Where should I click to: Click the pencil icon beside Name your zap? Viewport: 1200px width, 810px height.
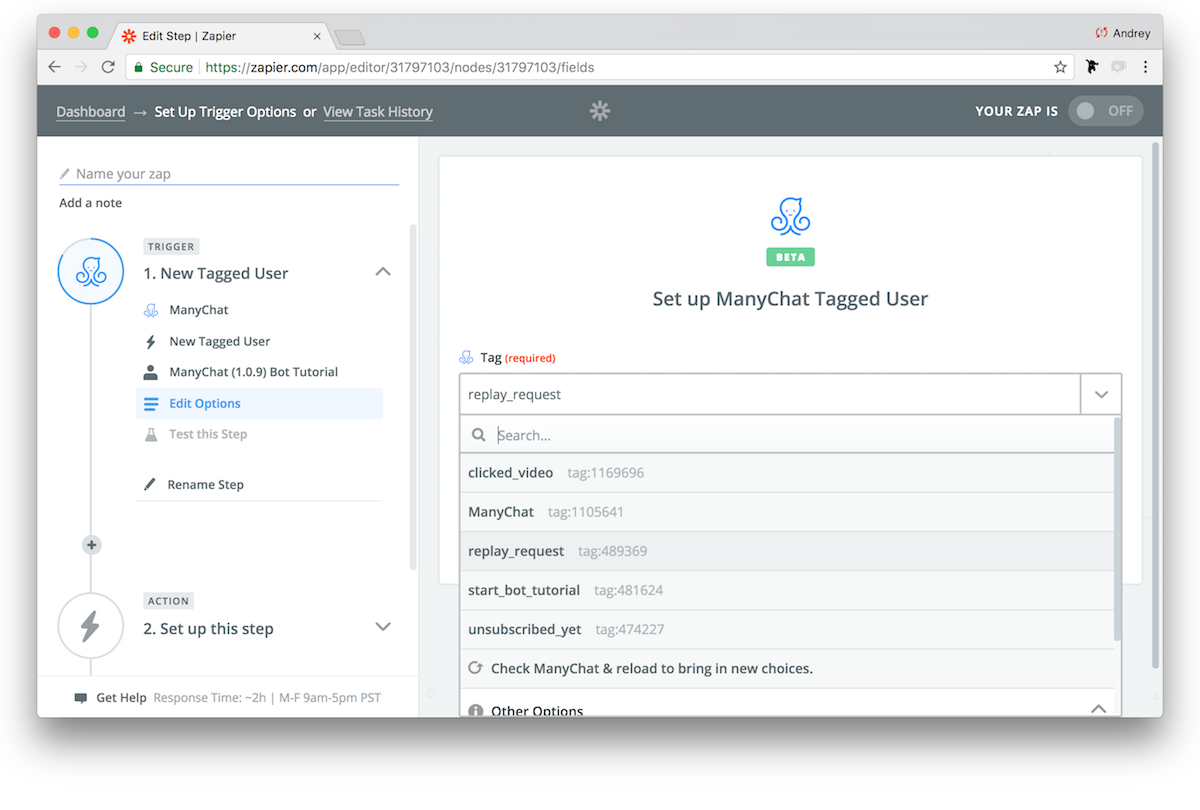[x=65, y=174]
